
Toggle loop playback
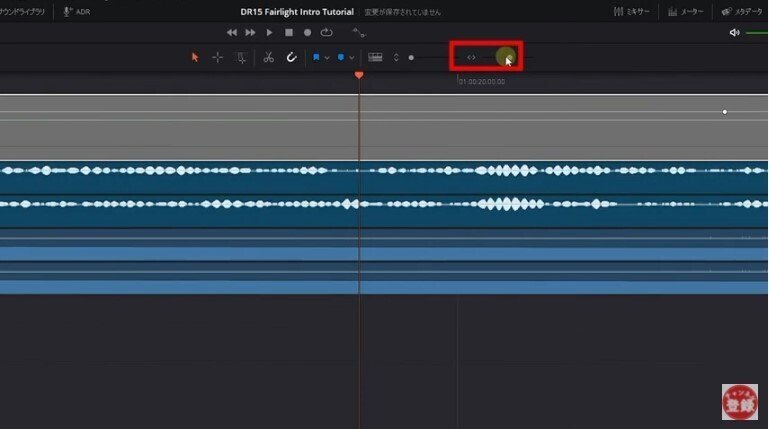pyautogui.click(x=326, y=33)
